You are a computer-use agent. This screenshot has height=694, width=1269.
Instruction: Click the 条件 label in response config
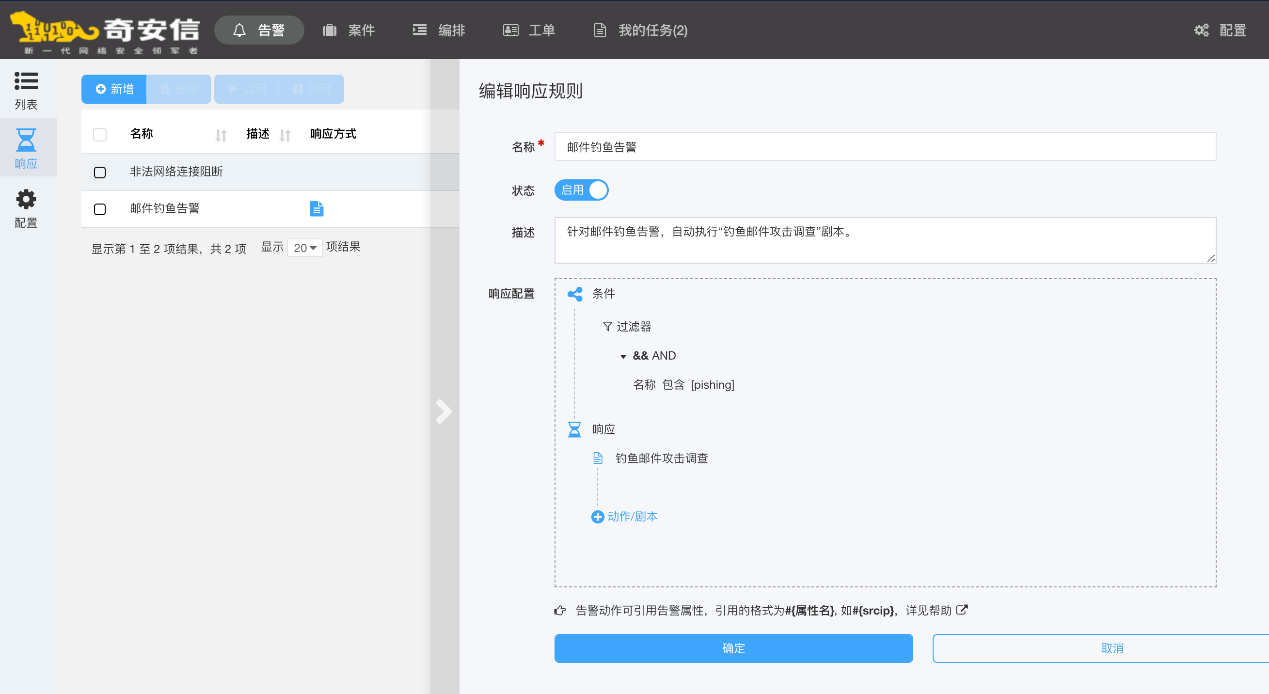click(x=604, y=294)
